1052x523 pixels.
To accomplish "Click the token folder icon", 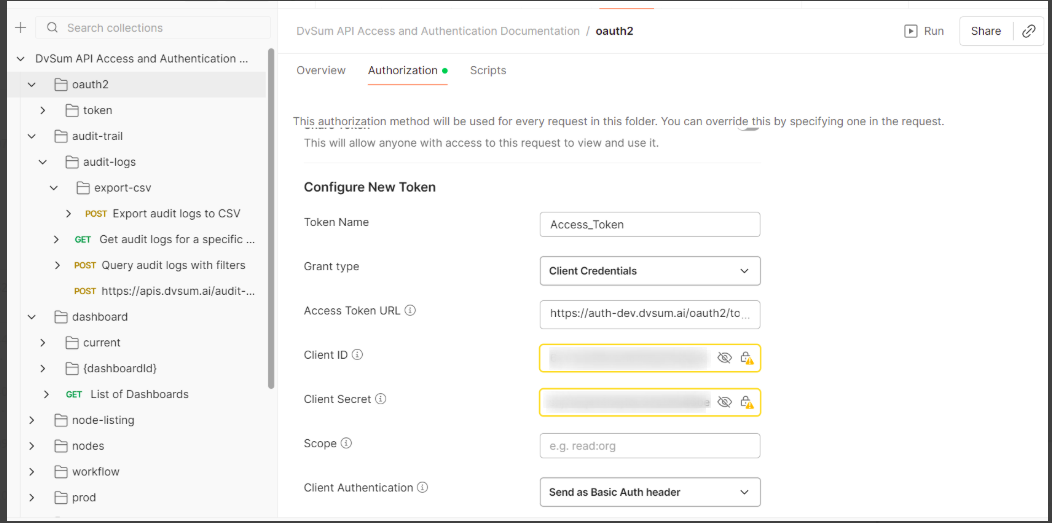I will point(72,110).
